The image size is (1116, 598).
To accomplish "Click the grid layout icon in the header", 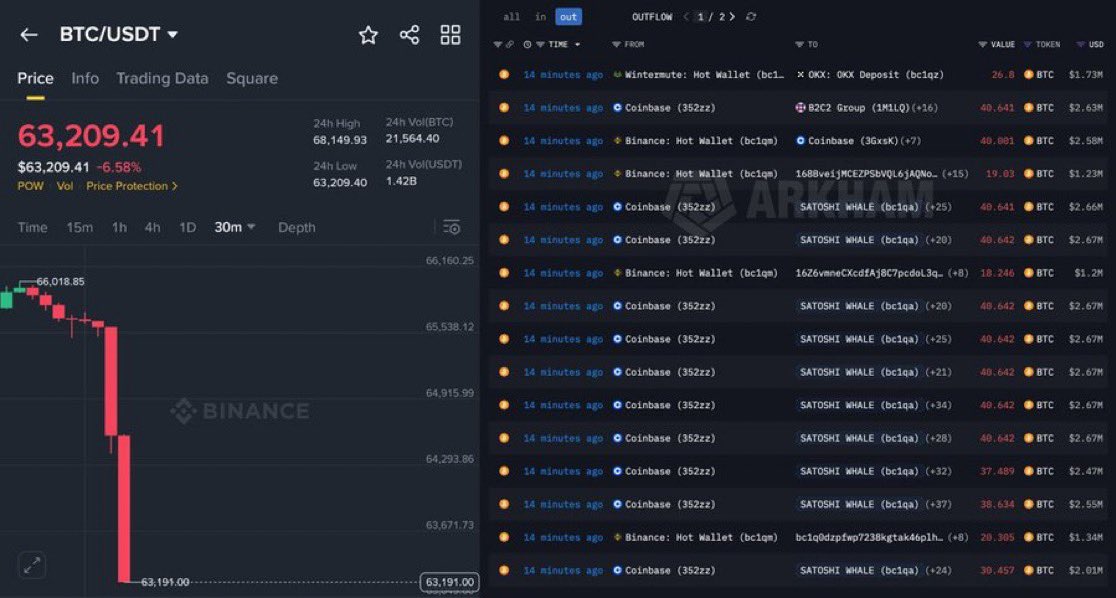I will pos(450,34).
